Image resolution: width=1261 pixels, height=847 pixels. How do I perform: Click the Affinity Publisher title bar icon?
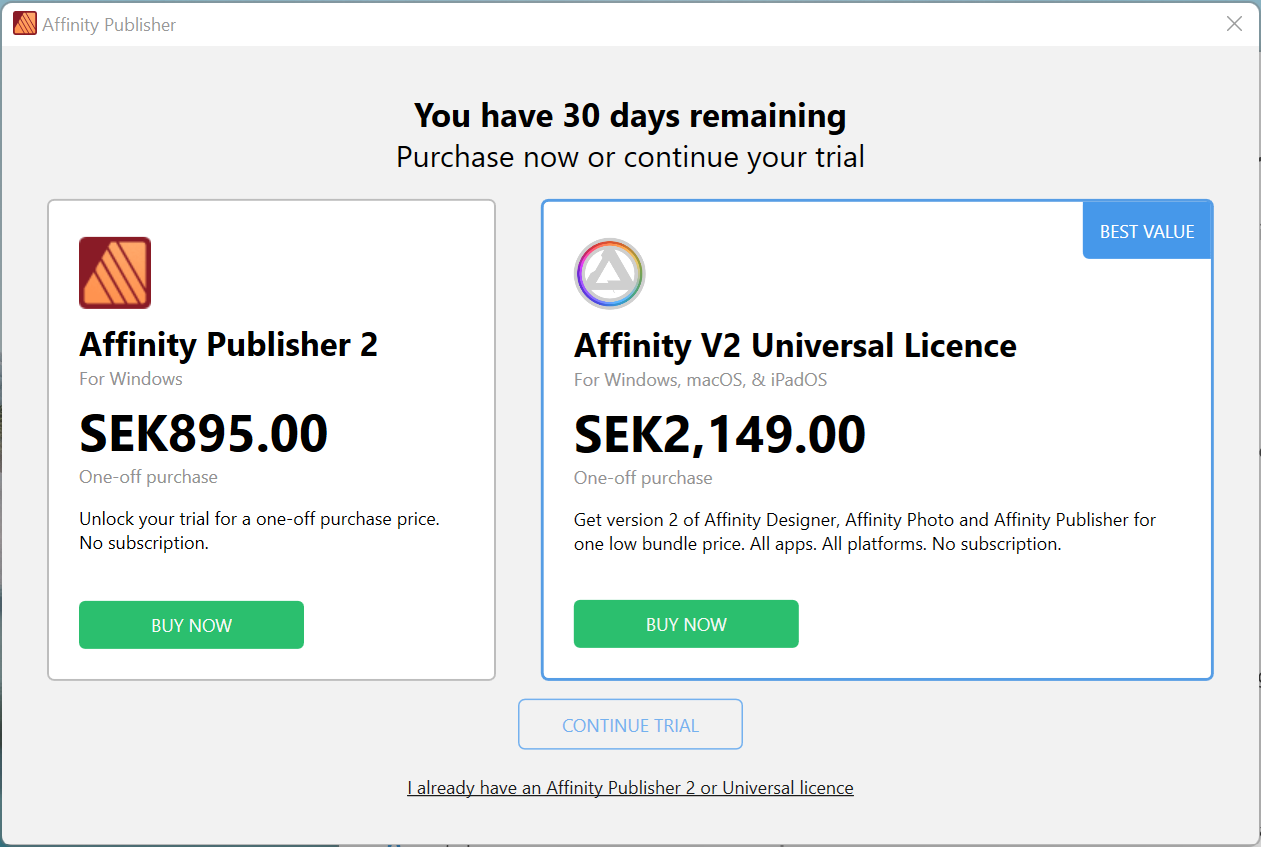pos(25,24)
